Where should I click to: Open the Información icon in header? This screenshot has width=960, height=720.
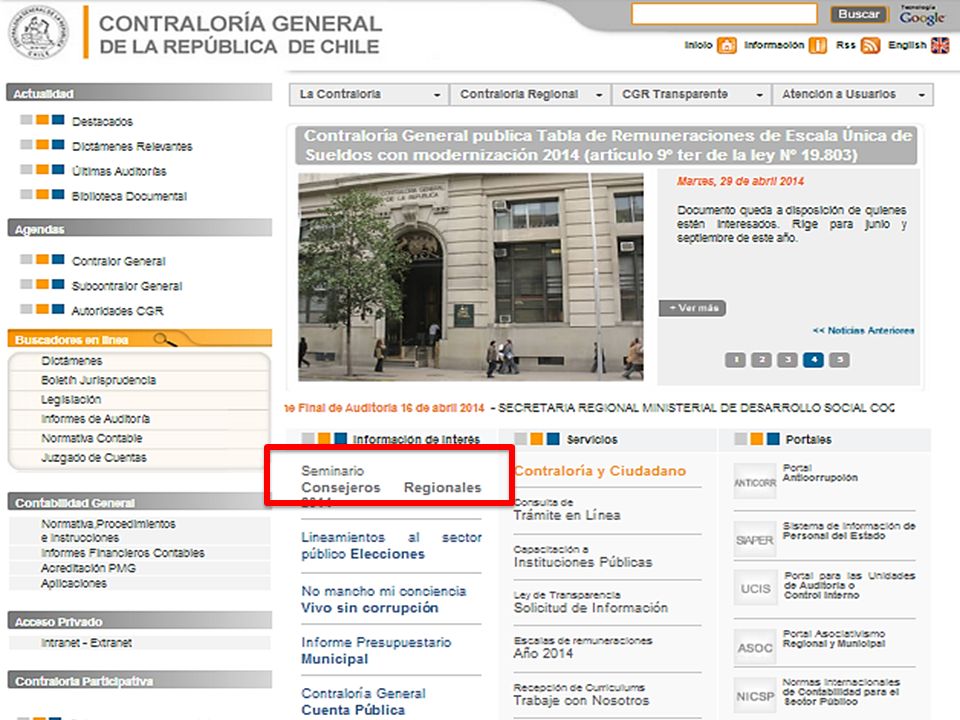(x=817, y=45)
